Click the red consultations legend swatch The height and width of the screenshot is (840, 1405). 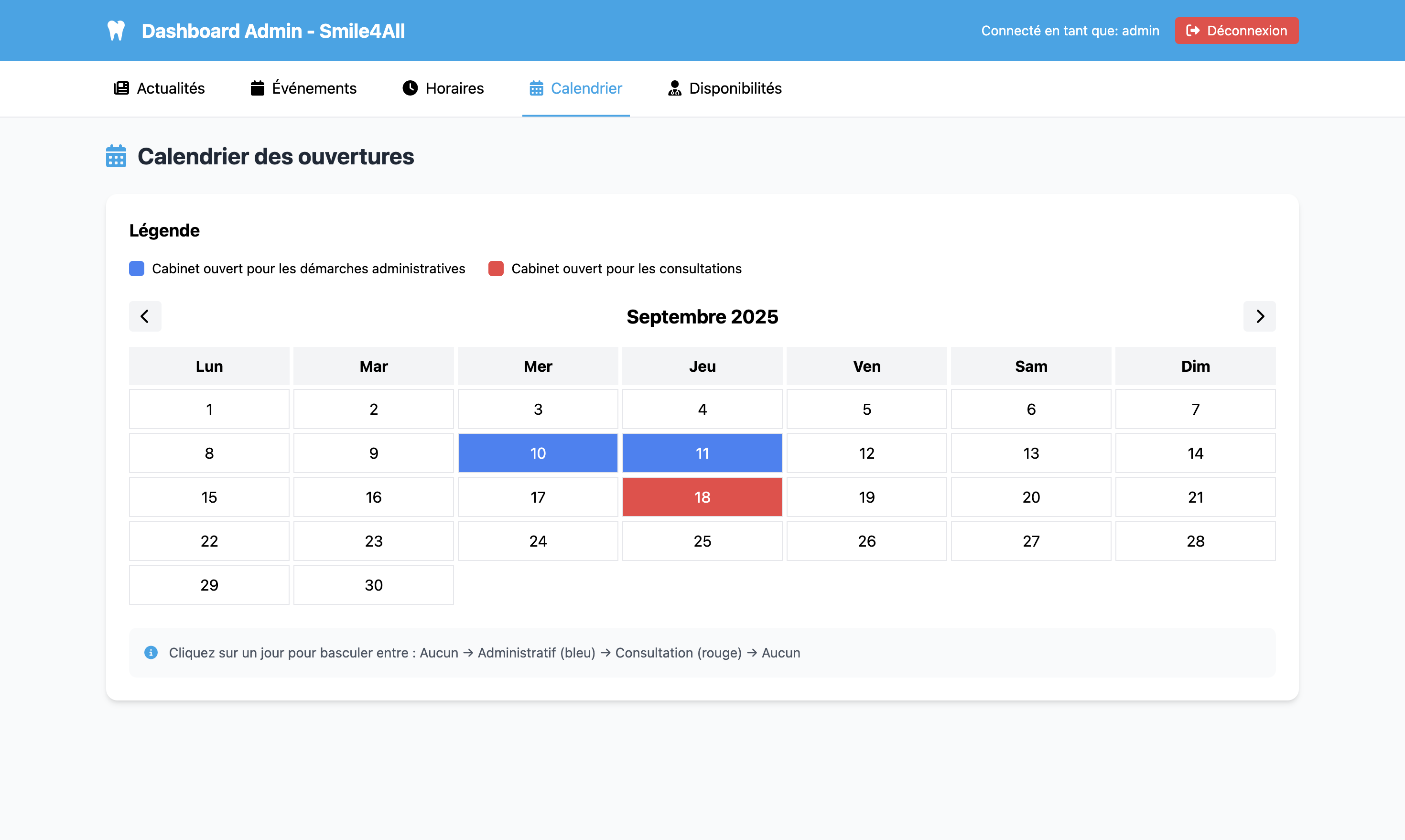coord(496,269)
